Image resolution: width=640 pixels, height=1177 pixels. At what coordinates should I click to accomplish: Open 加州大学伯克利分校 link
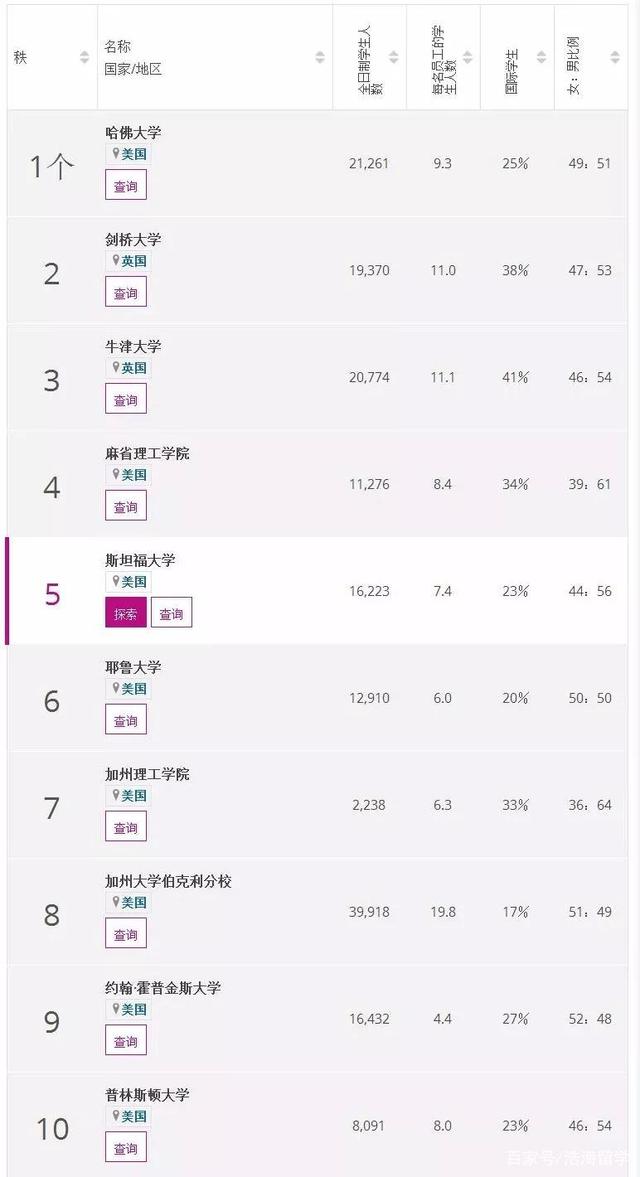coord(168,882)
